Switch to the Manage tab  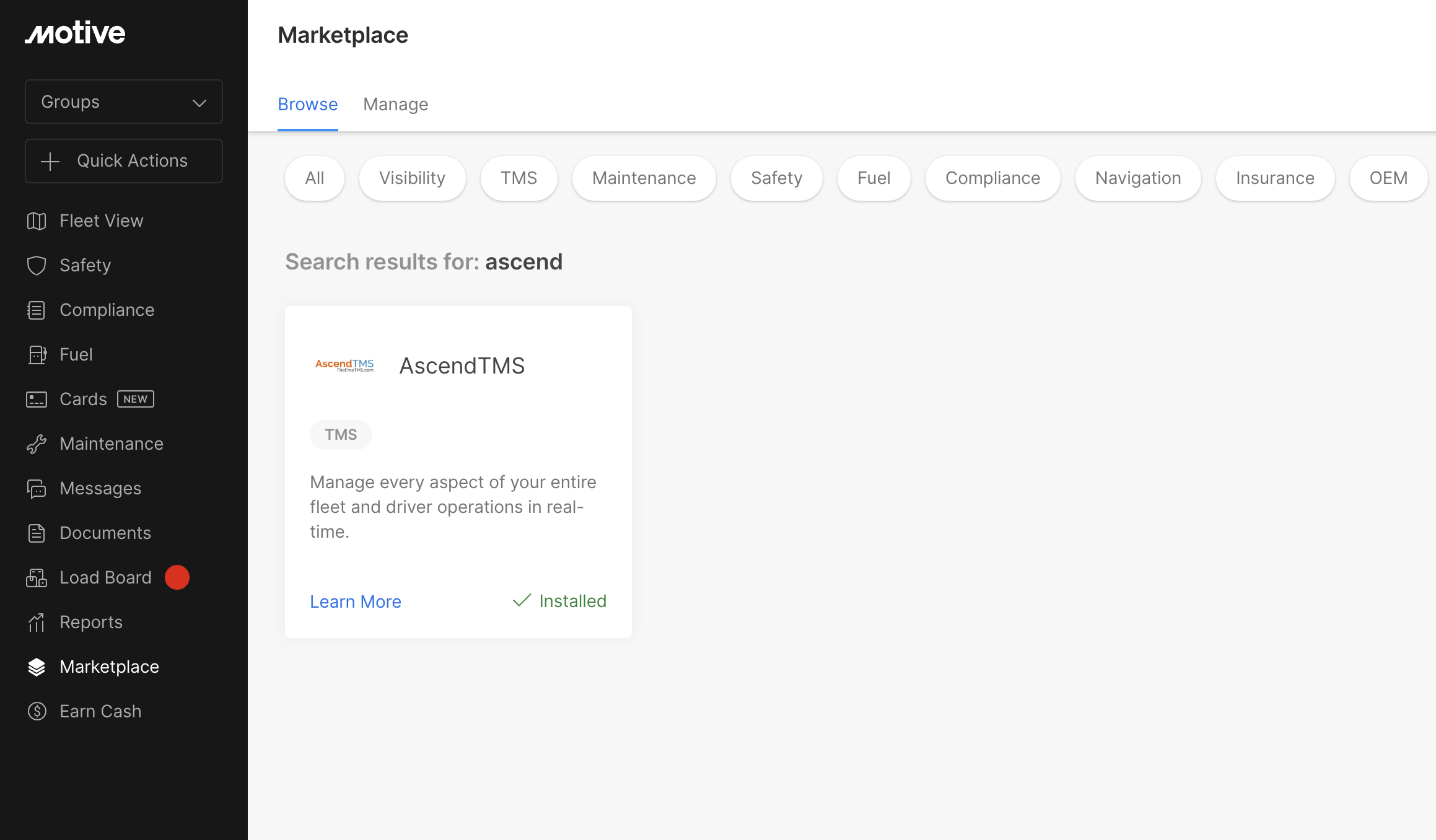pyautogui.click(x=396, y=104)
